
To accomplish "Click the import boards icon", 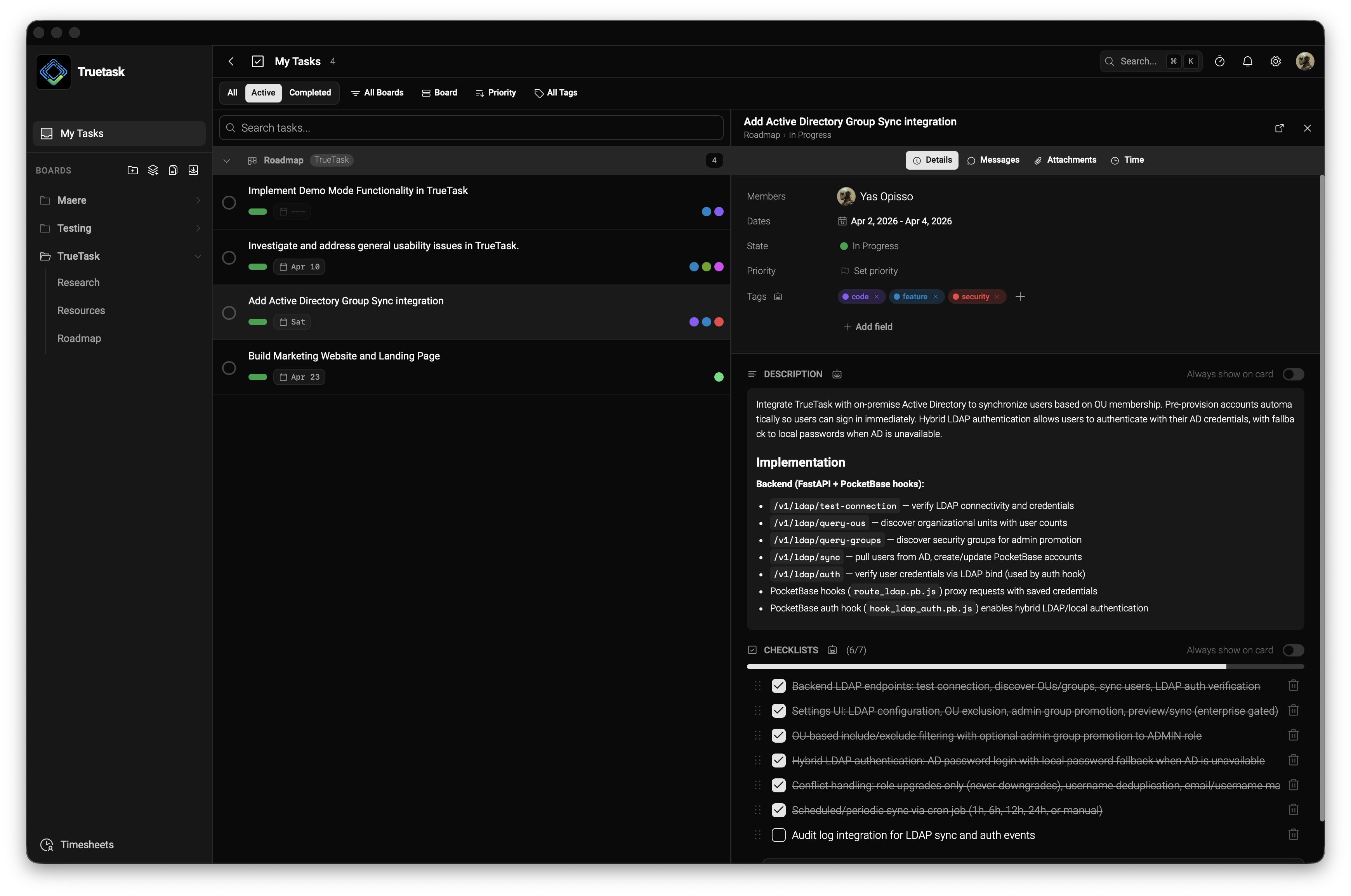I will [x=193, y=170].
